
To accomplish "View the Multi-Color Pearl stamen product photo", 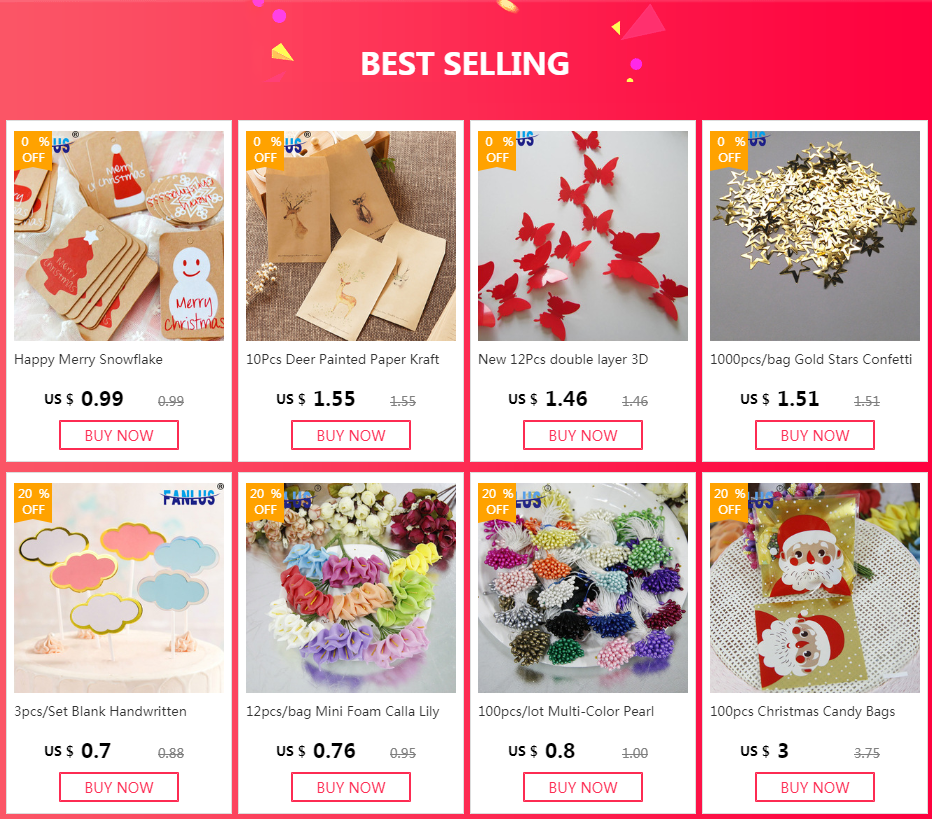I will click(582, 588).
